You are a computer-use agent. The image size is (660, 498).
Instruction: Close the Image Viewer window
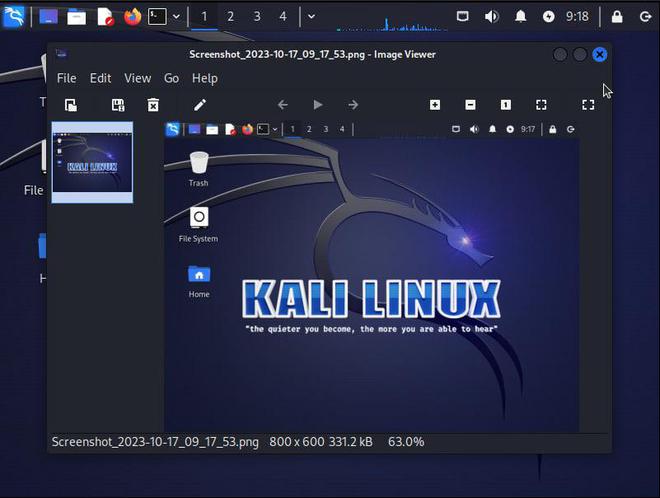599,54
